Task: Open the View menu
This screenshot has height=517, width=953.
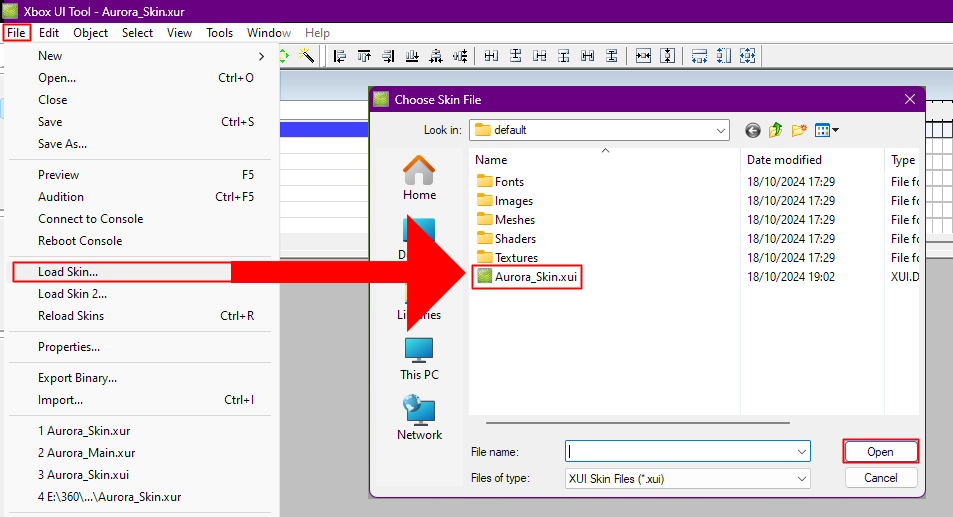Action: pyautogui.click(x=179, y=33)
